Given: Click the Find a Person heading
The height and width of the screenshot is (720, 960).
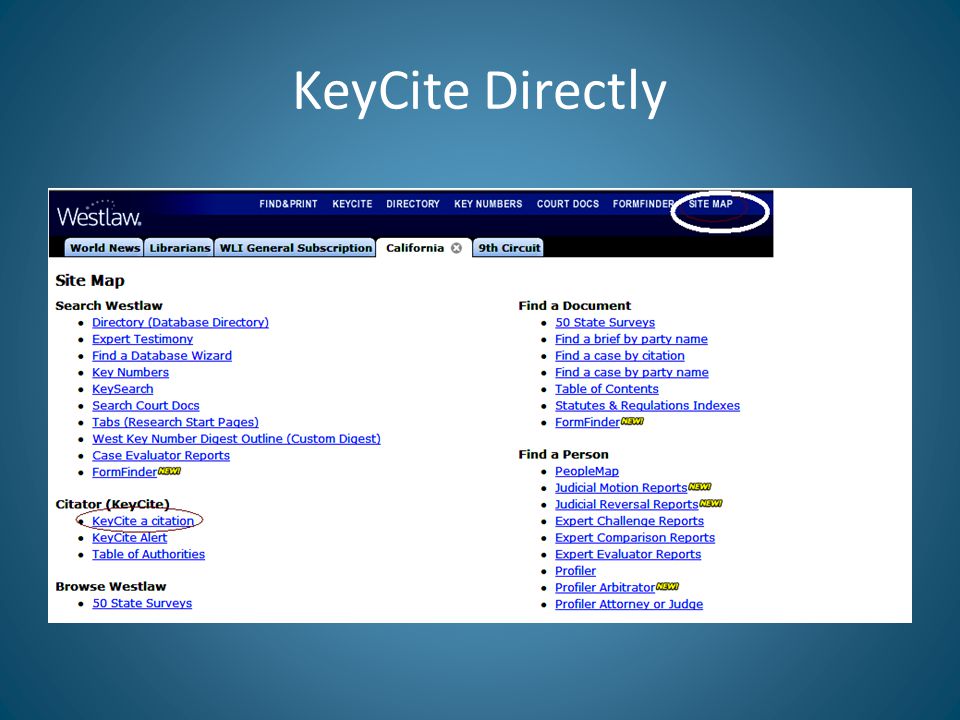Looking at the screenshot, I should pos(563,454).
